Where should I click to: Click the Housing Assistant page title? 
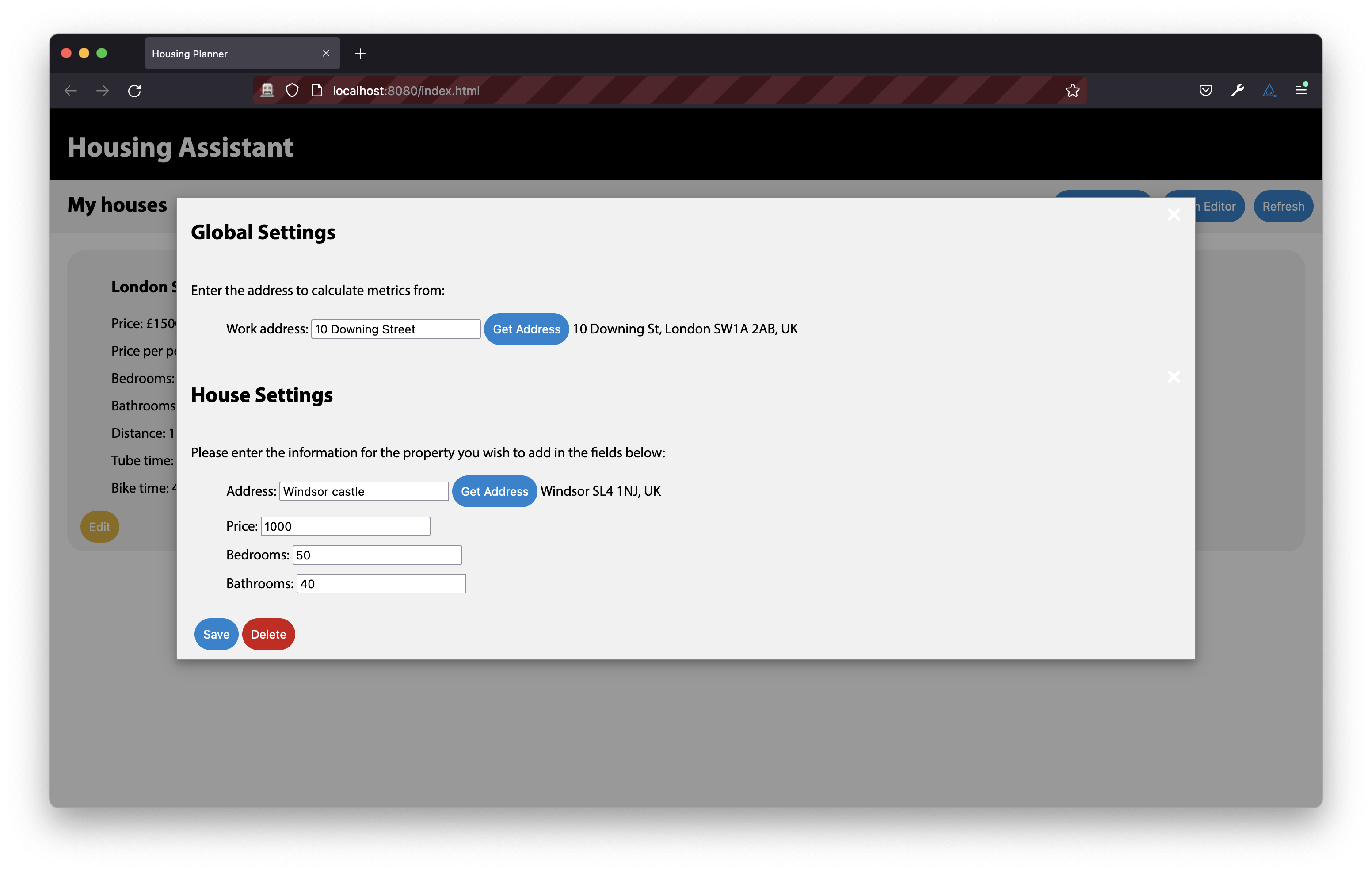180,147
